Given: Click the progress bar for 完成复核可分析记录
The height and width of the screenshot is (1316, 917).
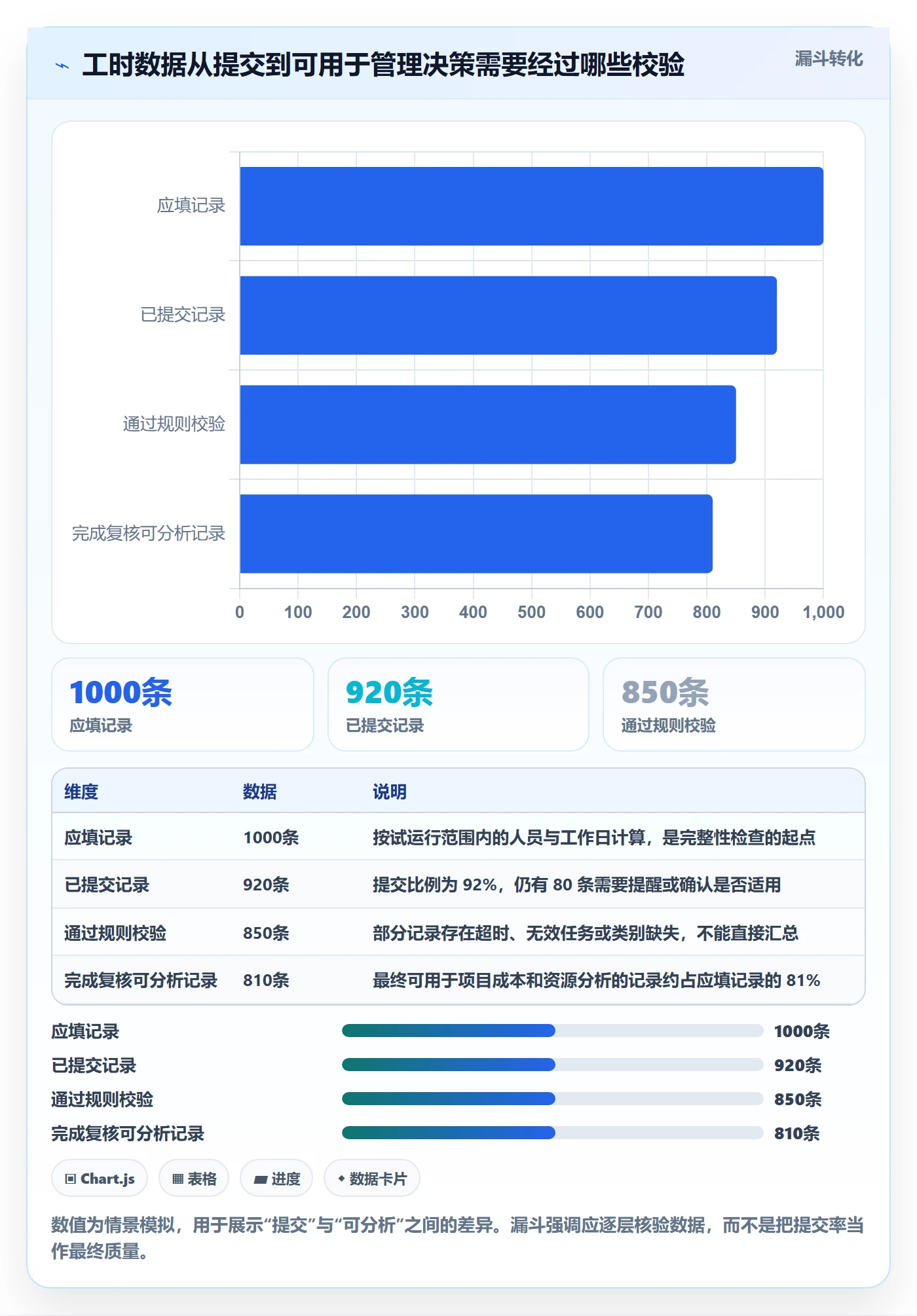Looking at the screenshot, I should coord(553,1133).
